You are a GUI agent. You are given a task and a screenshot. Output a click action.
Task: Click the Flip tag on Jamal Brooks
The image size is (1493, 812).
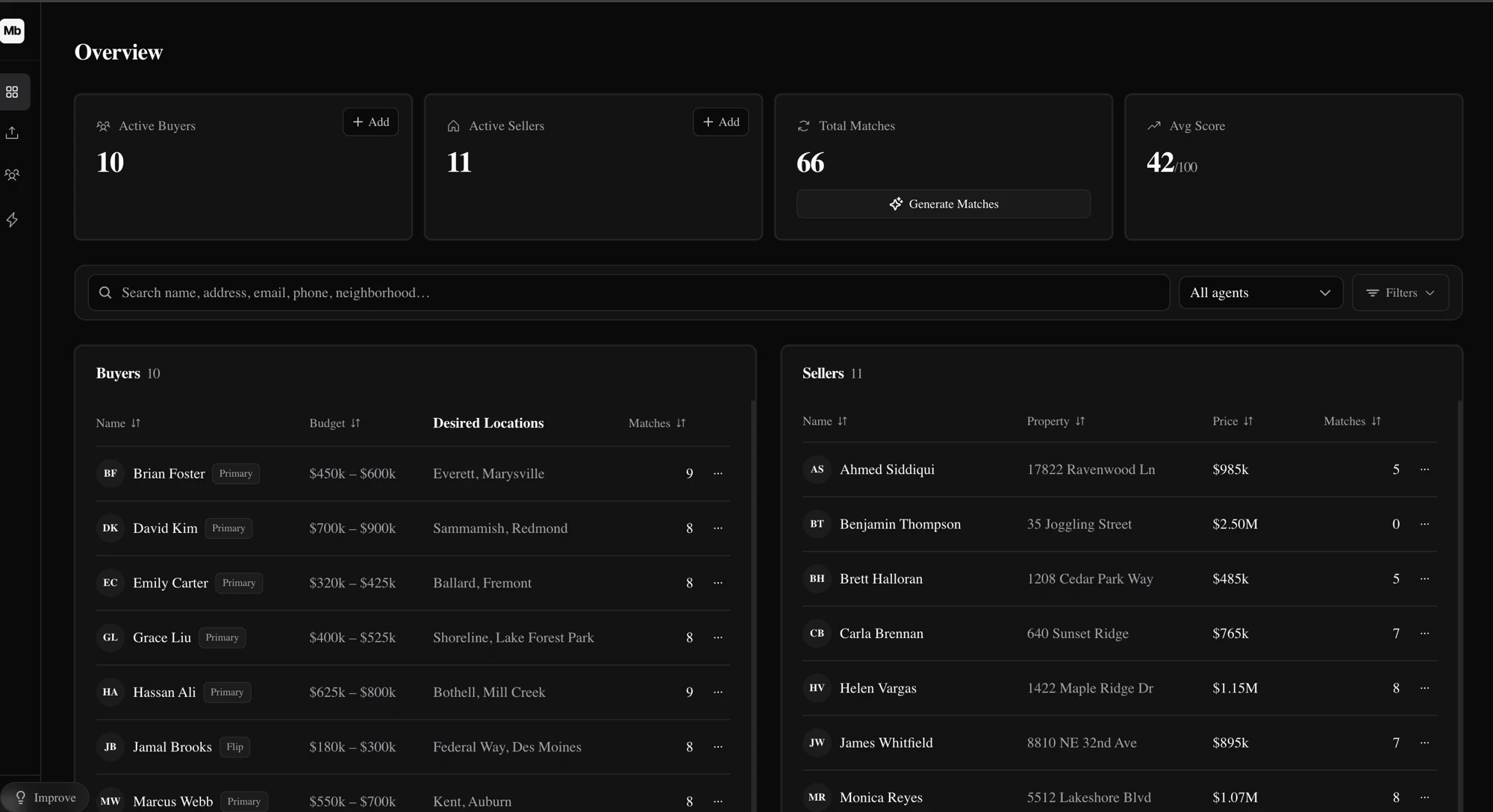(234, 747)
